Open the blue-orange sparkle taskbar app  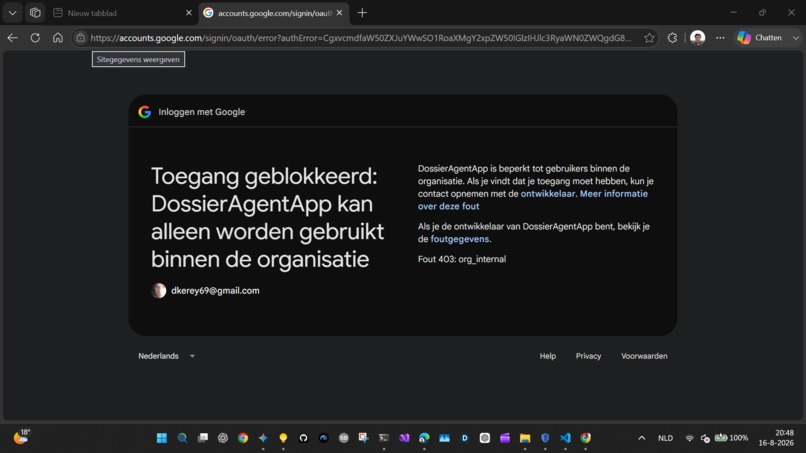263,438
